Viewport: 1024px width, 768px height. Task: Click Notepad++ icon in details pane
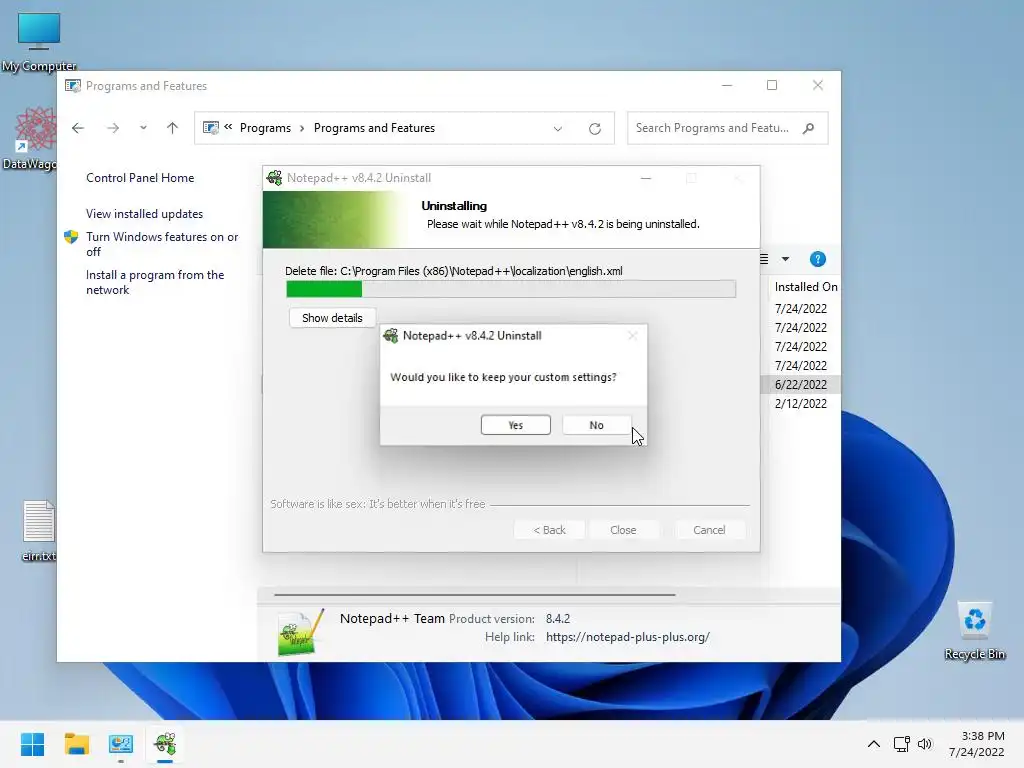(x=300, y=632)
